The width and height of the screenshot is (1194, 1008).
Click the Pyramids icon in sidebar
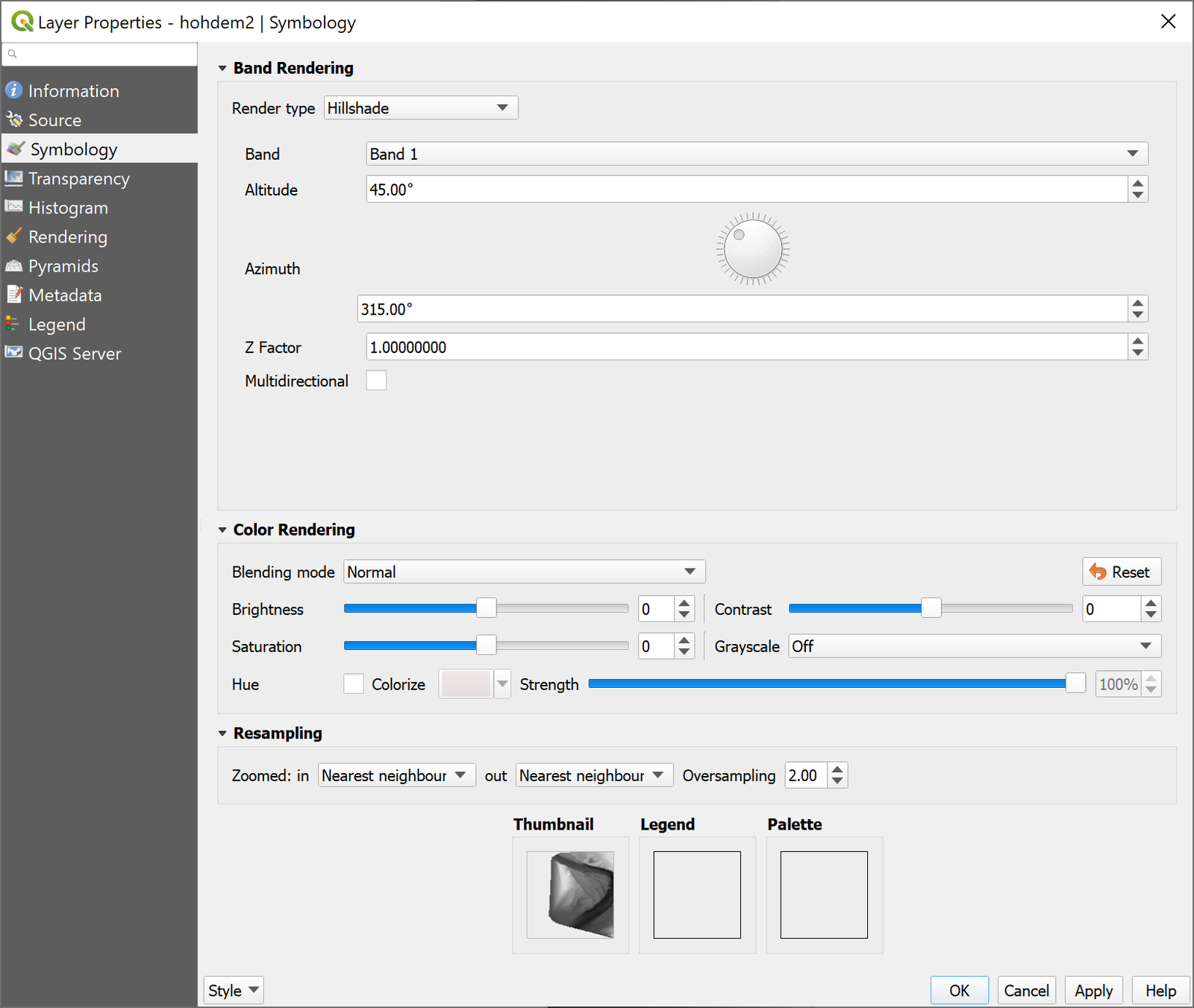tap(13, 266)
